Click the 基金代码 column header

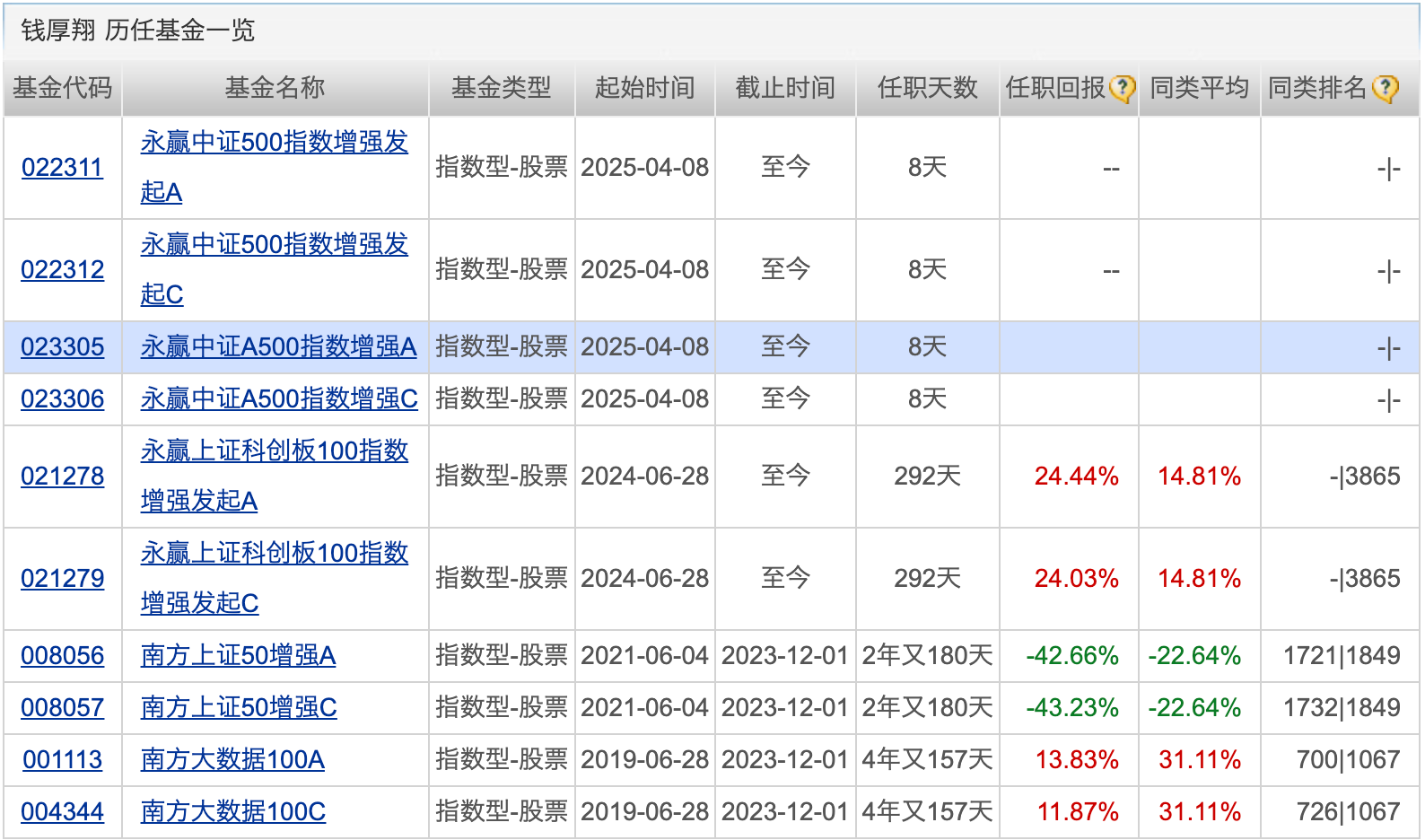pos(62,88)
